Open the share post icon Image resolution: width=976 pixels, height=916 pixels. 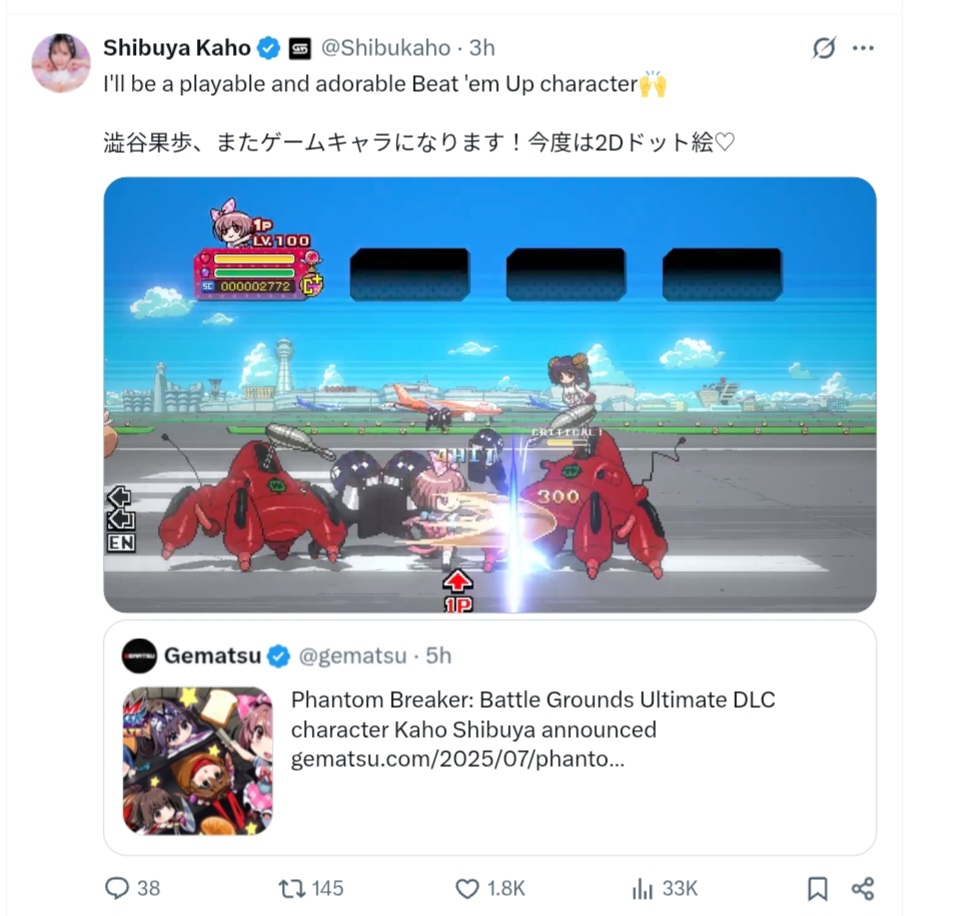863,888
